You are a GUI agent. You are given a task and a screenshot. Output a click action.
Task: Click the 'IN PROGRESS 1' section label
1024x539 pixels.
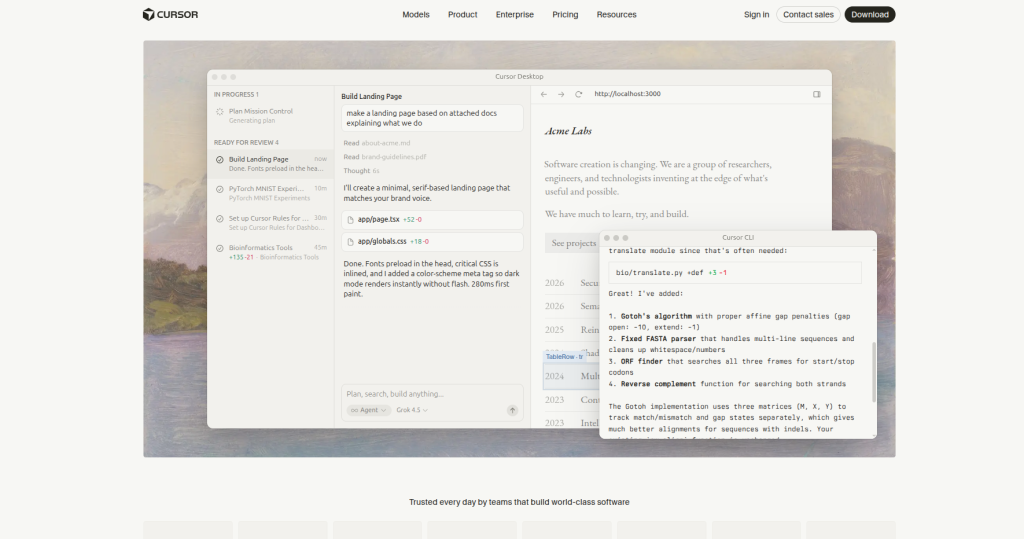[236, 95]
